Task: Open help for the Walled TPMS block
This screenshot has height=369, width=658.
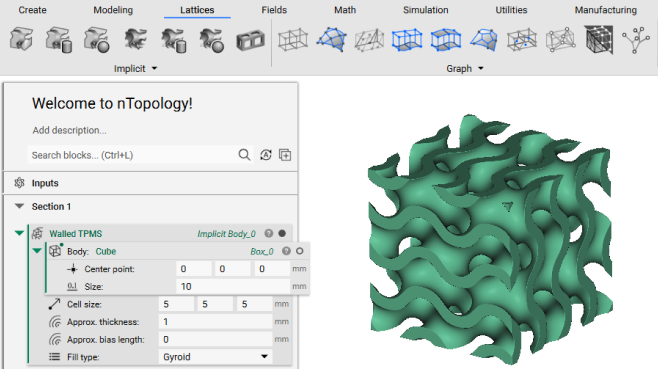Action: tap(269, 233)
